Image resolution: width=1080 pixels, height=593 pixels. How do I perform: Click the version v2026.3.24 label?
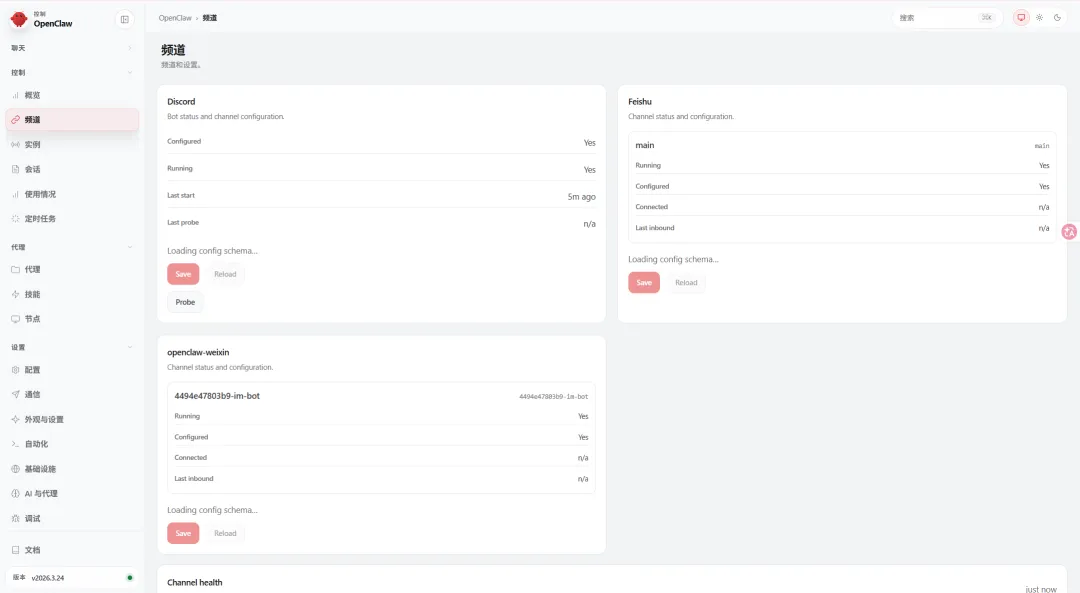coord(48,578)
